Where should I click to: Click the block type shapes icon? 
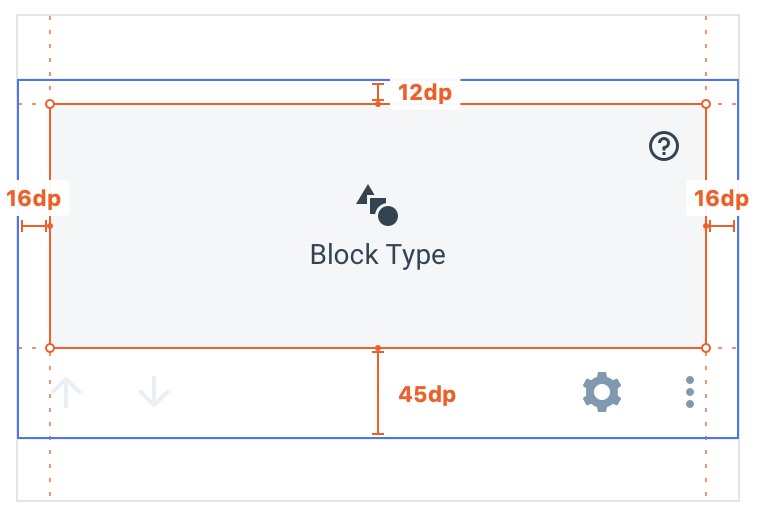tap(377, 205)
